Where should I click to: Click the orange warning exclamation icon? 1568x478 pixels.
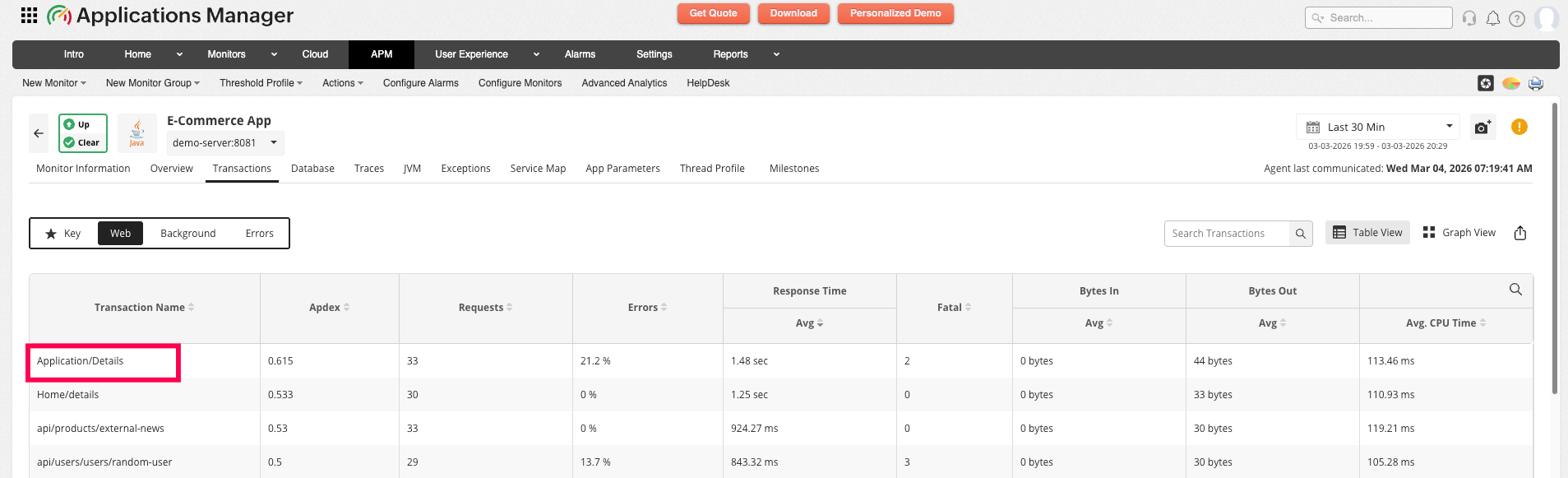click(1519, 127)
